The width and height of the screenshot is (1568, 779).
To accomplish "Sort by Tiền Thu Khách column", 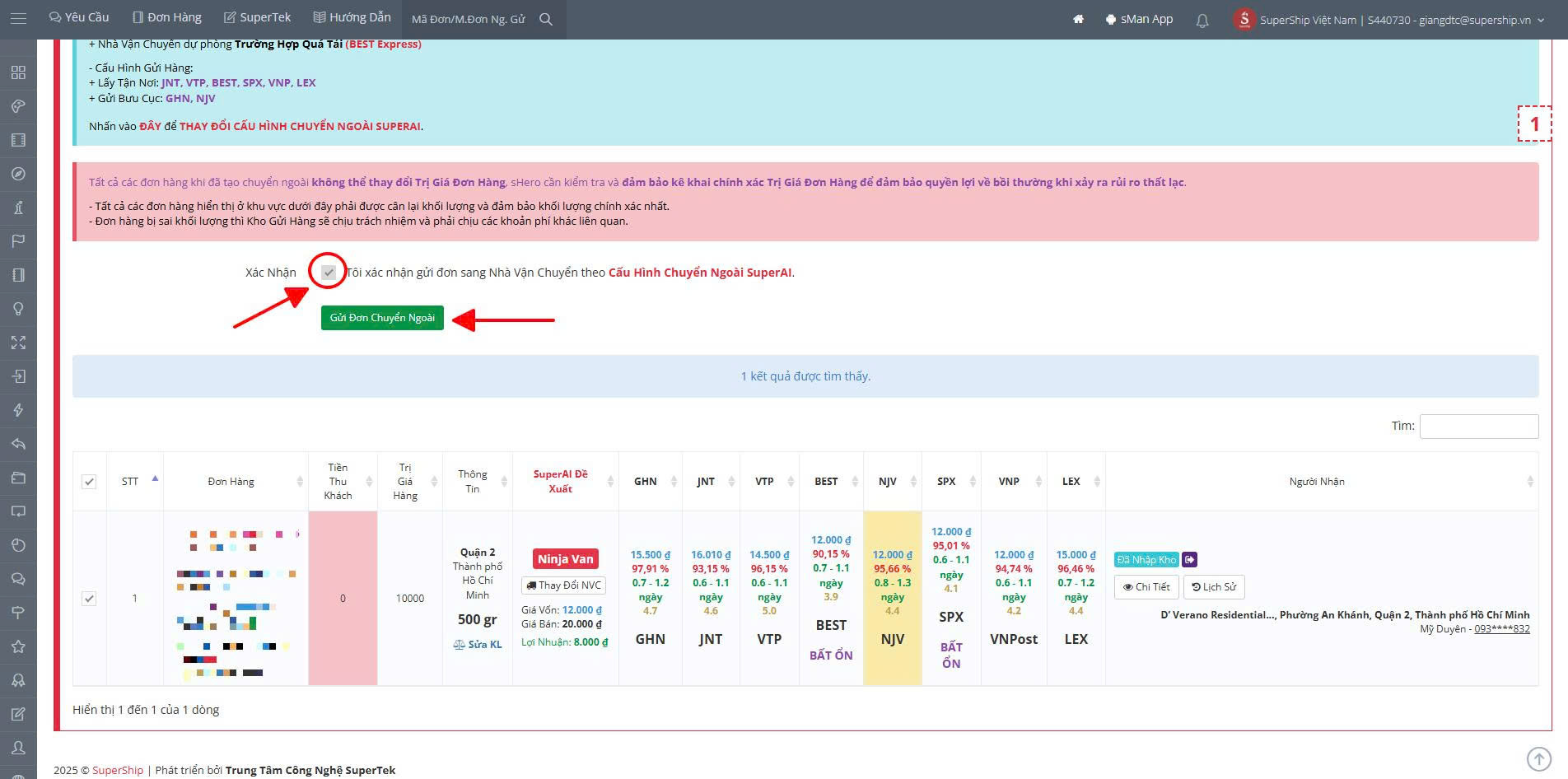I will [343, 482].
